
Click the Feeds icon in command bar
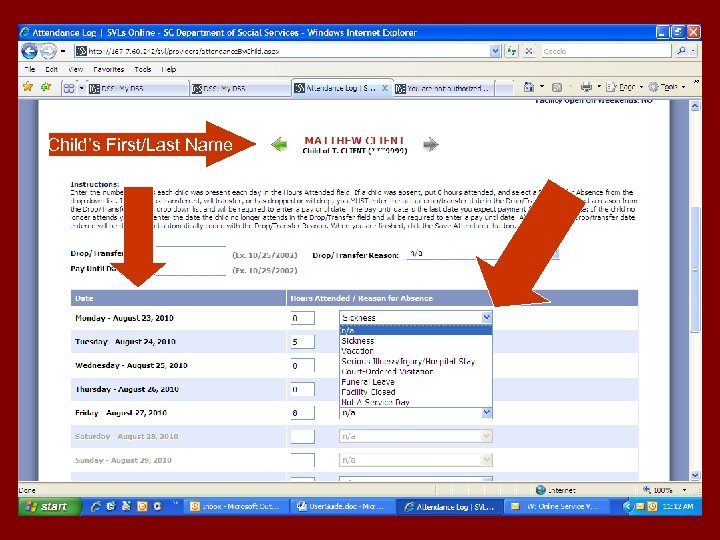pos(557,87)
